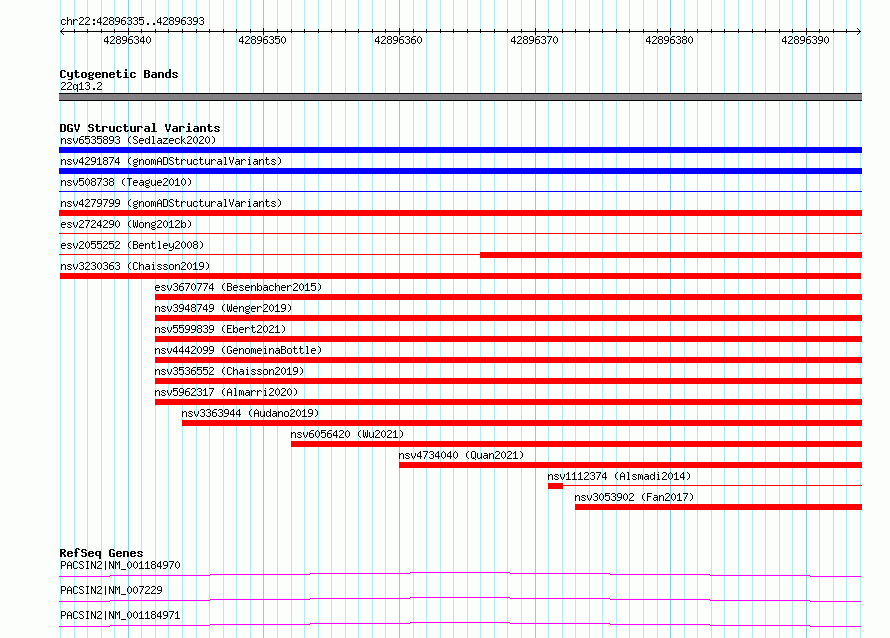Click ruler position 42896350

(x=263, y=40)
